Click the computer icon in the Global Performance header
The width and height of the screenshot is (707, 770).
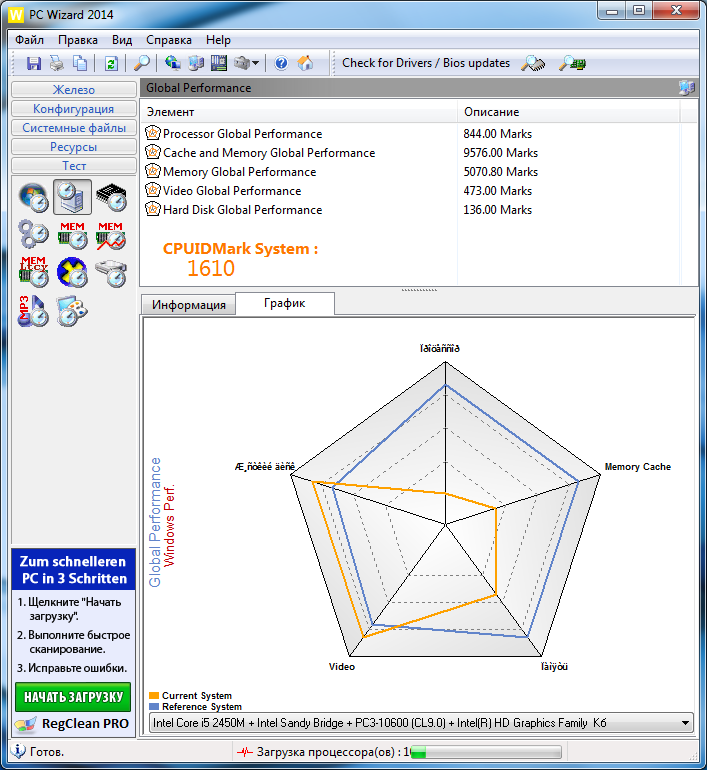click(686, 88)
